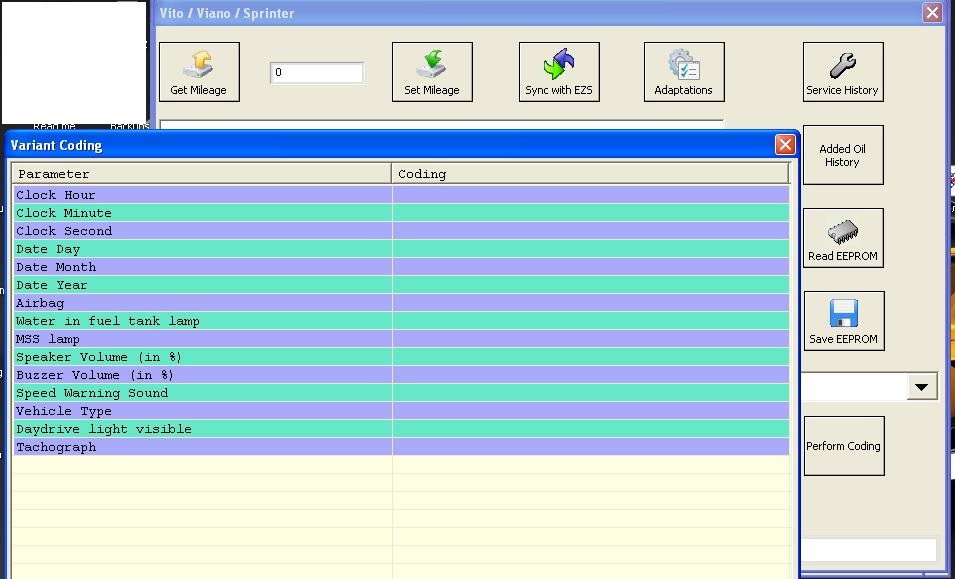Click the Perform Coding button
The image size is (955, 579).
(x=844, y=446)
